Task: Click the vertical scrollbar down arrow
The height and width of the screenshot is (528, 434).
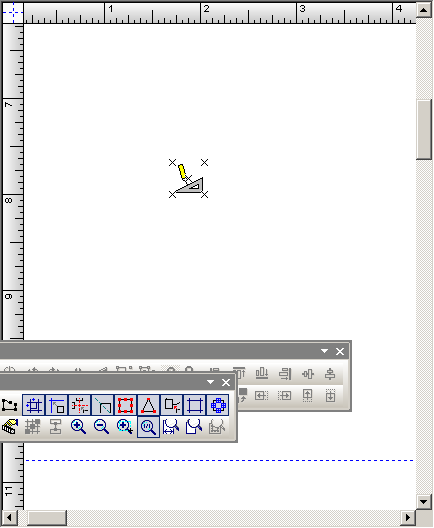Action: click(x=424, y=502)
